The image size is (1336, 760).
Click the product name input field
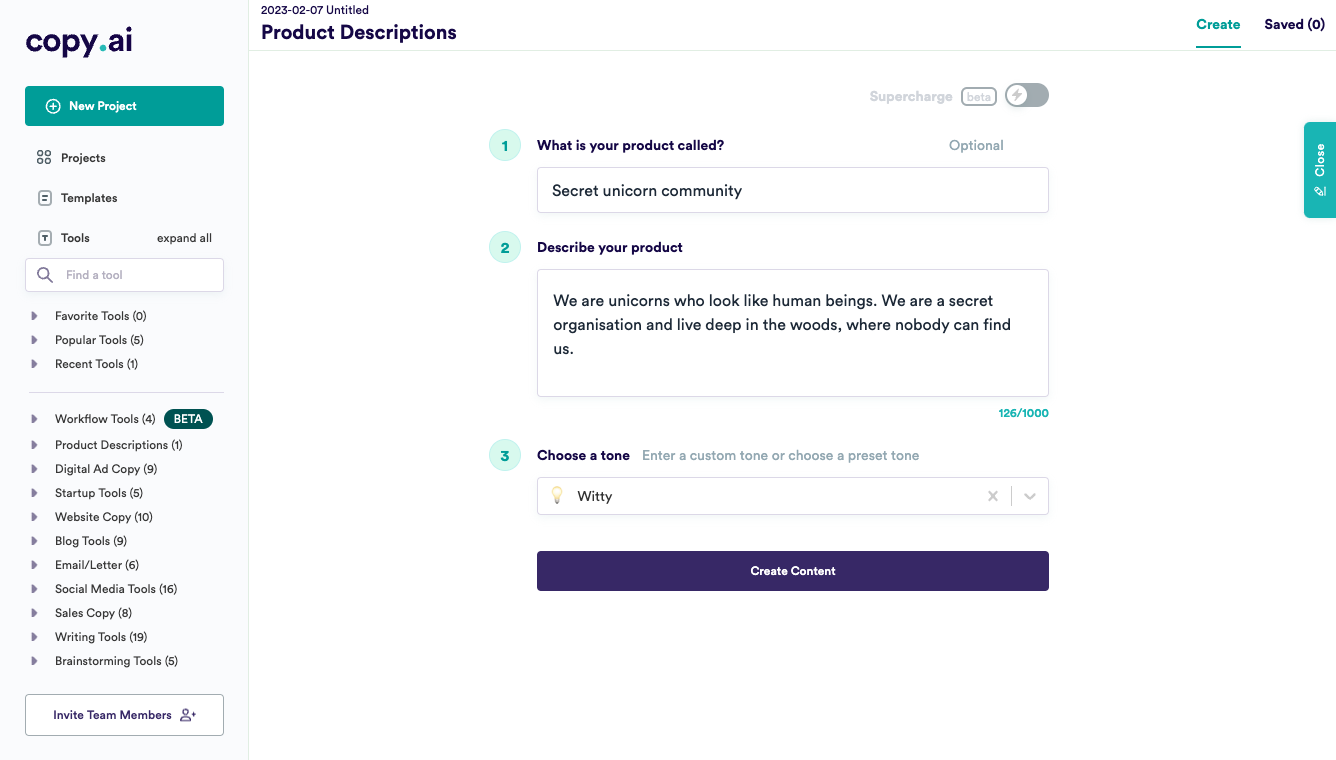coord(792,190)
